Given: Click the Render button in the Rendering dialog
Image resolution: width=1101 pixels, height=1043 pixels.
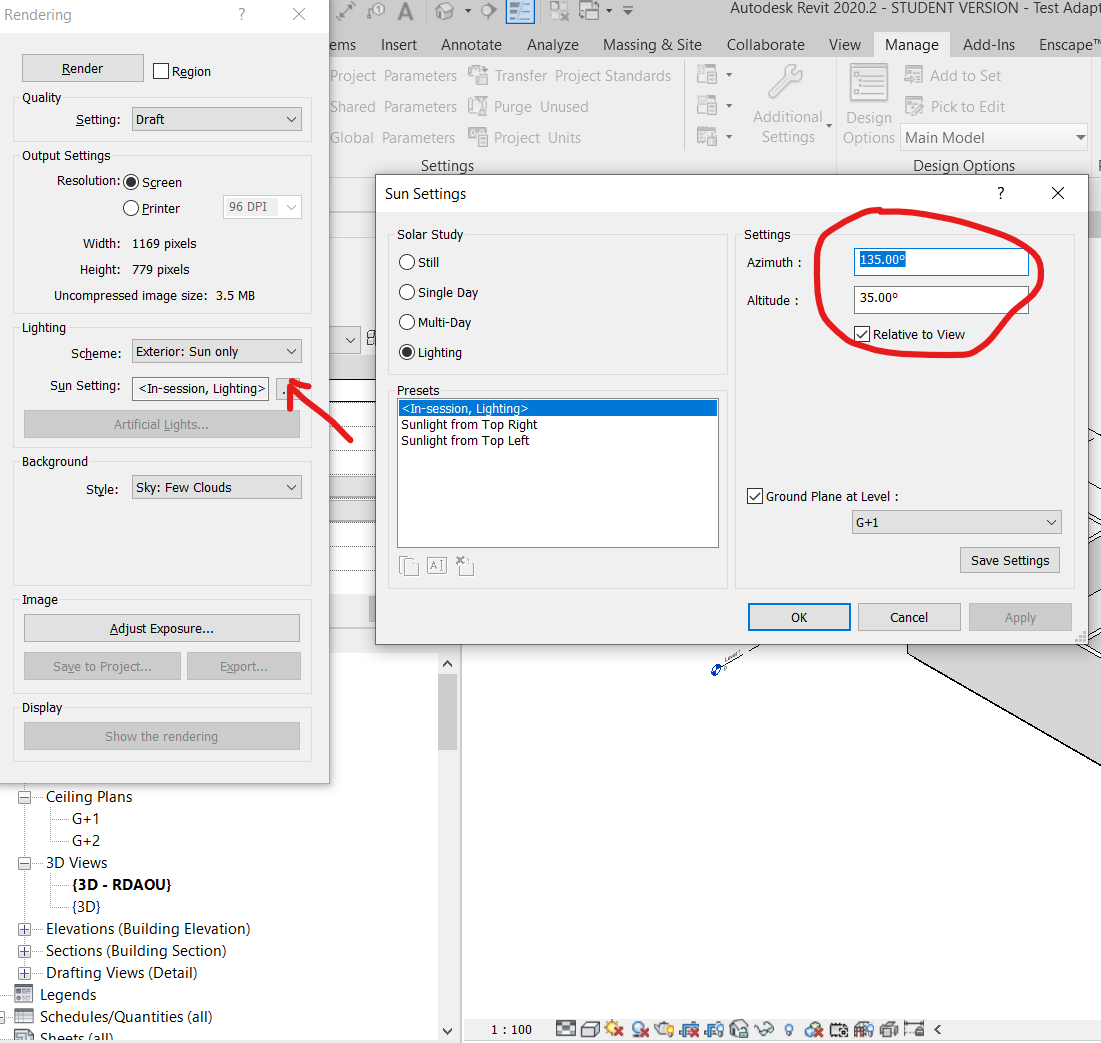Looking at the screenshot, I should click(x=82, y=67).
